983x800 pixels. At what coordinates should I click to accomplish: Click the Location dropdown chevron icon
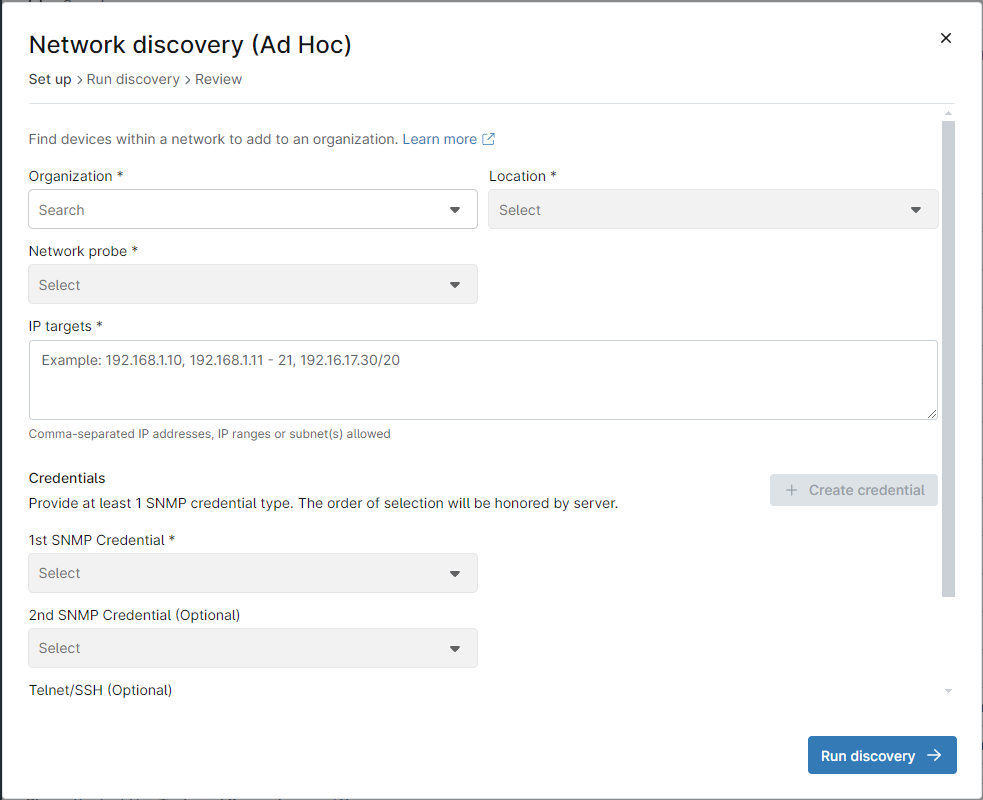(916, 209)
